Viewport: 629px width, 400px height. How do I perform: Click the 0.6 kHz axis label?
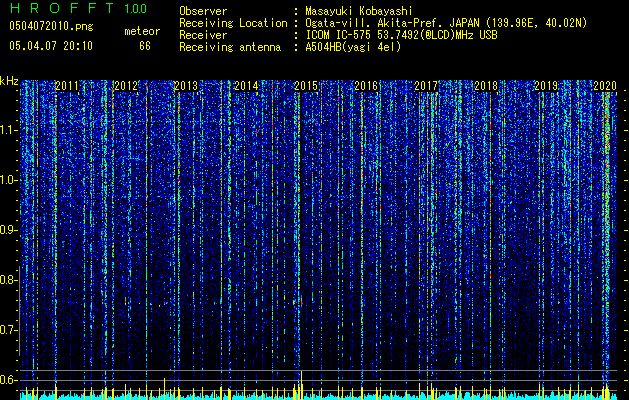point(8,380)
